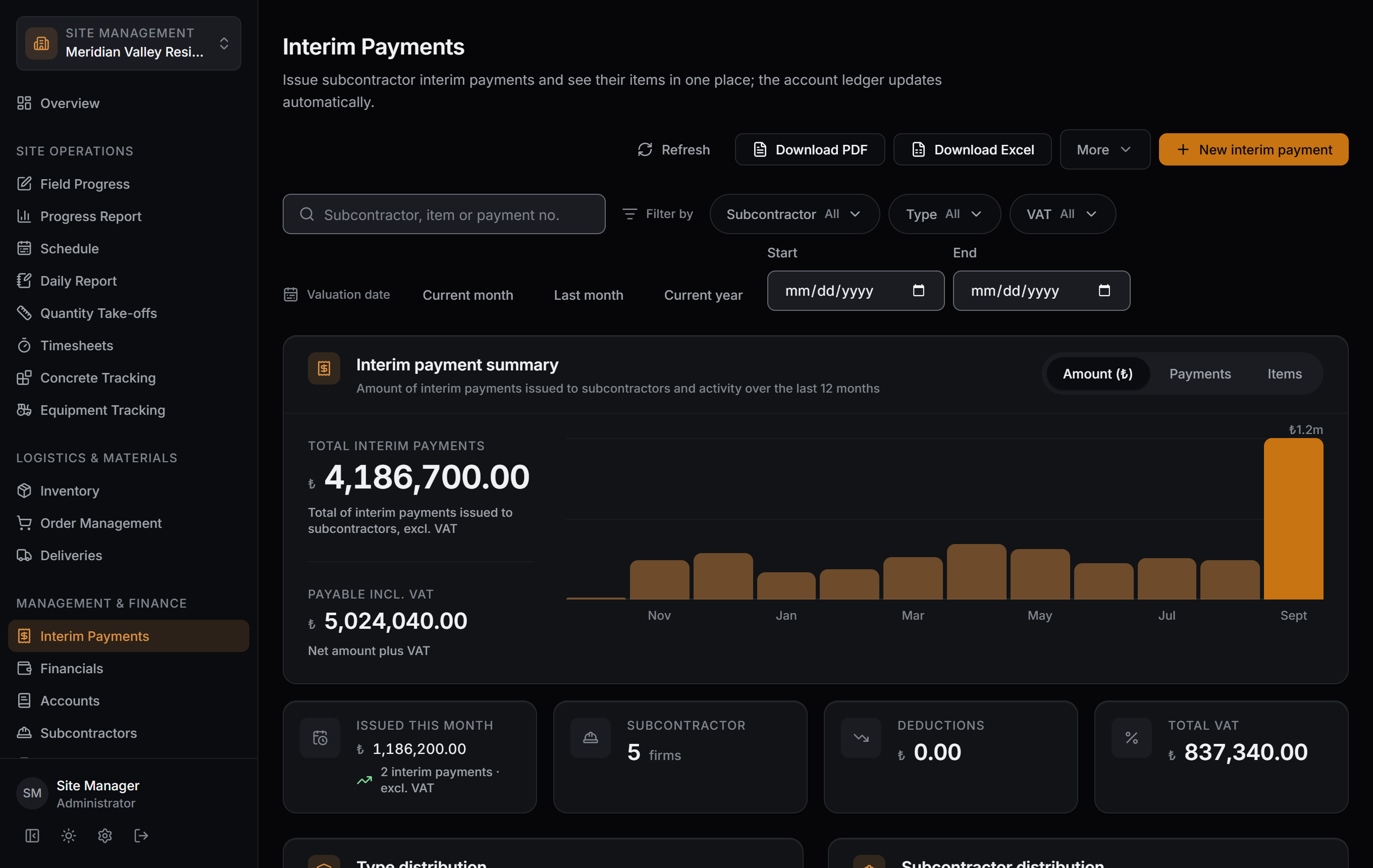Navigate to Concrete Tracking
The image size is (1373, 868).
click(x=129, y=377)
